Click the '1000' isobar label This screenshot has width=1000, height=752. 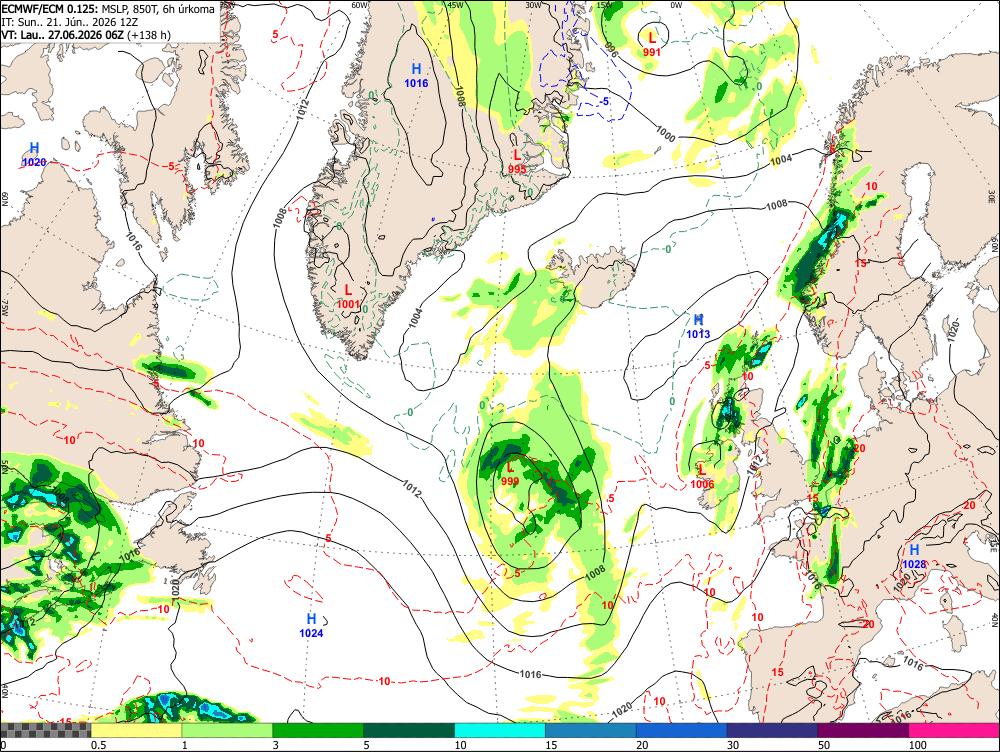(665, 133)
